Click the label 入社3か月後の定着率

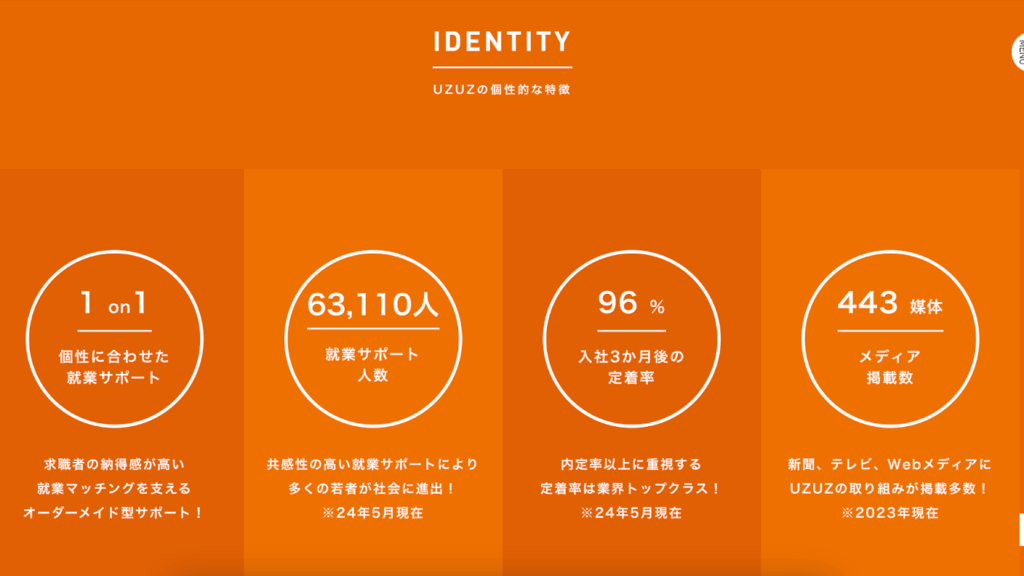point(632,367)
